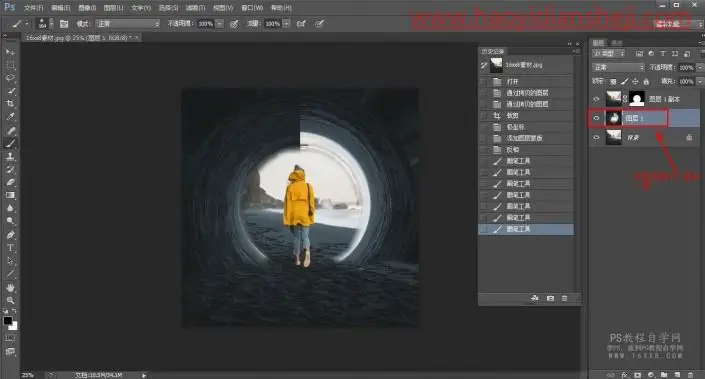Create new document from history state
The image size is (705, 379).
(535, 298)
